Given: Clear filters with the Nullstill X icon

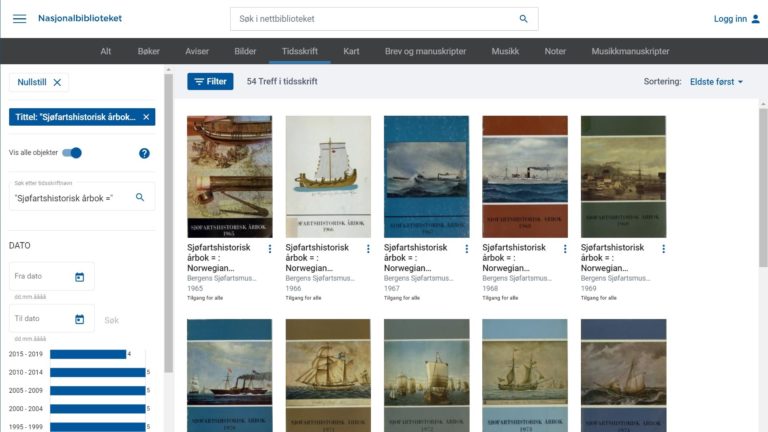Looking at the screenshot, I should (57, 82).
